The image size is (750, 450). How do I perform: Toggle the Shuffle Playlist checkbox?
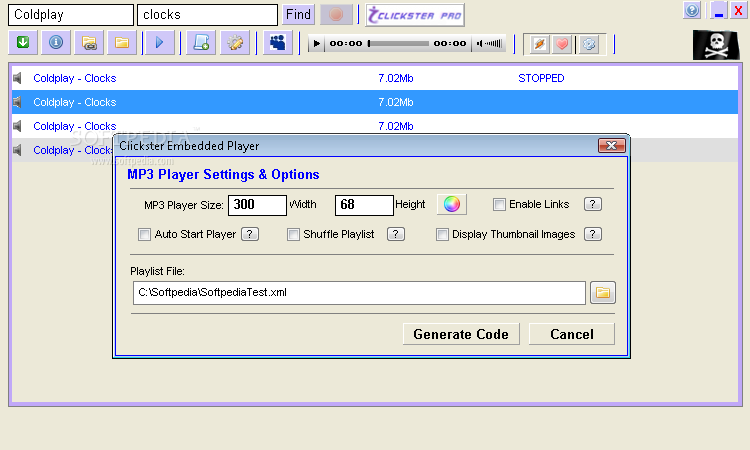click(x=293, y=234)
